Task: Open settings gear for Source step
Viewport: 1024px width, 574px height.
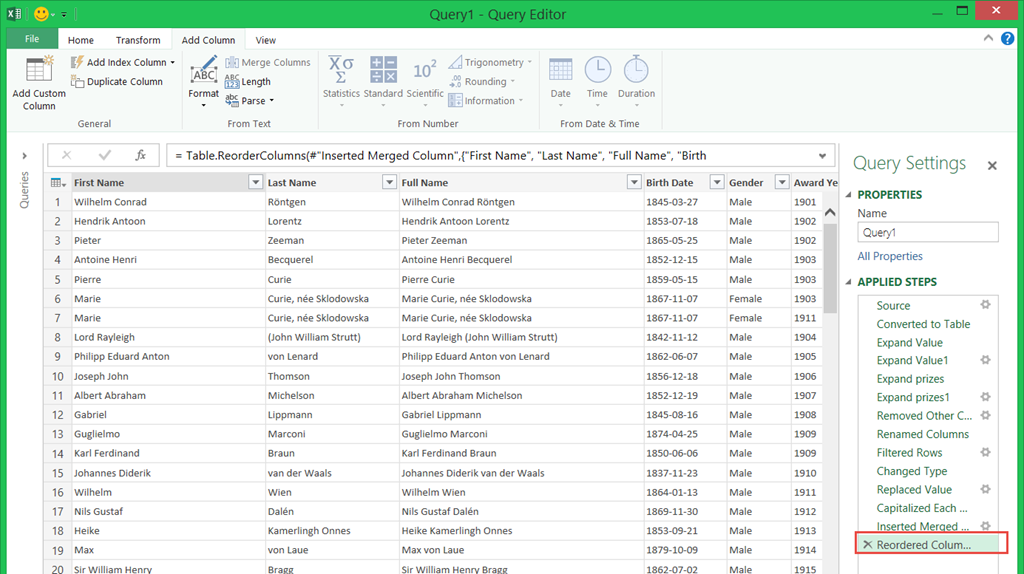Action: tap(985, 305)
